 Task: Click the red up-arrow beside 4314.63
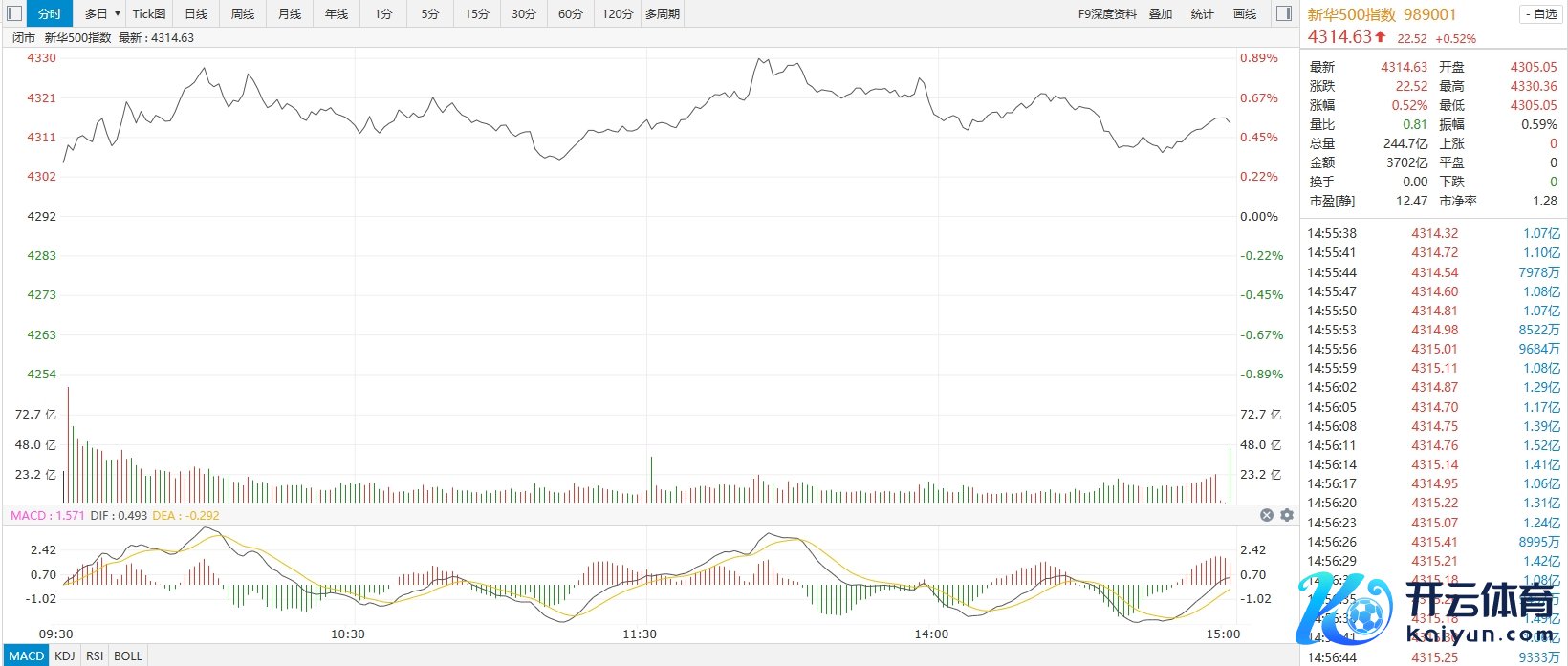pos(1381,37)
